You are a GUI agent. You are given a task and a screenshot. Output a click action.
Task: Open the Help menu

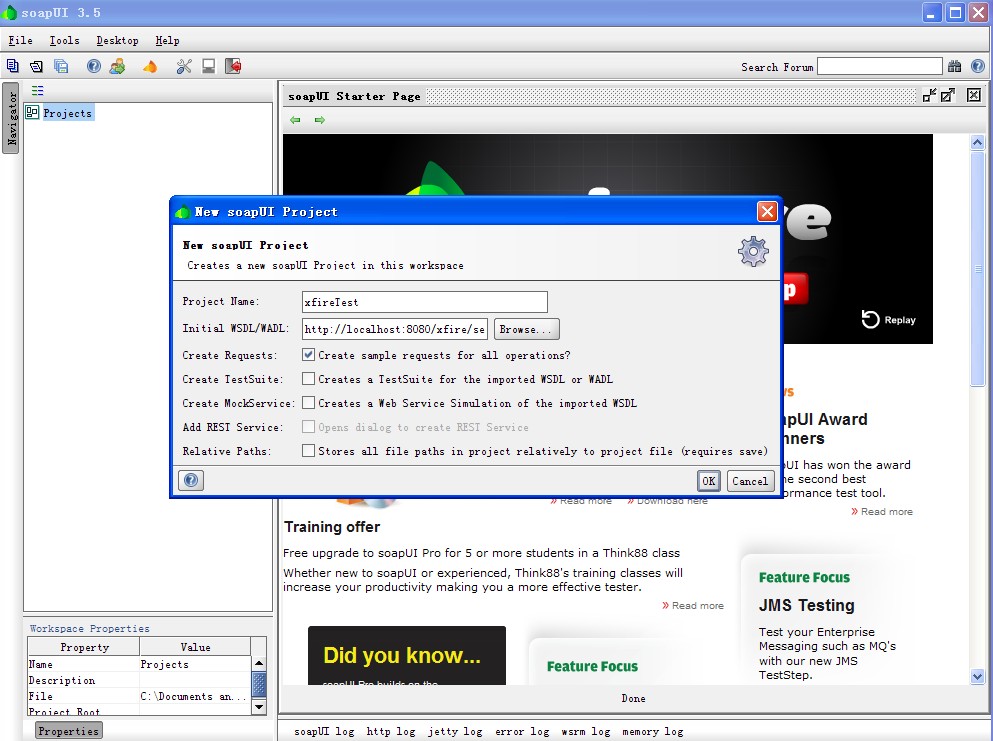click(x=167, y=41)
